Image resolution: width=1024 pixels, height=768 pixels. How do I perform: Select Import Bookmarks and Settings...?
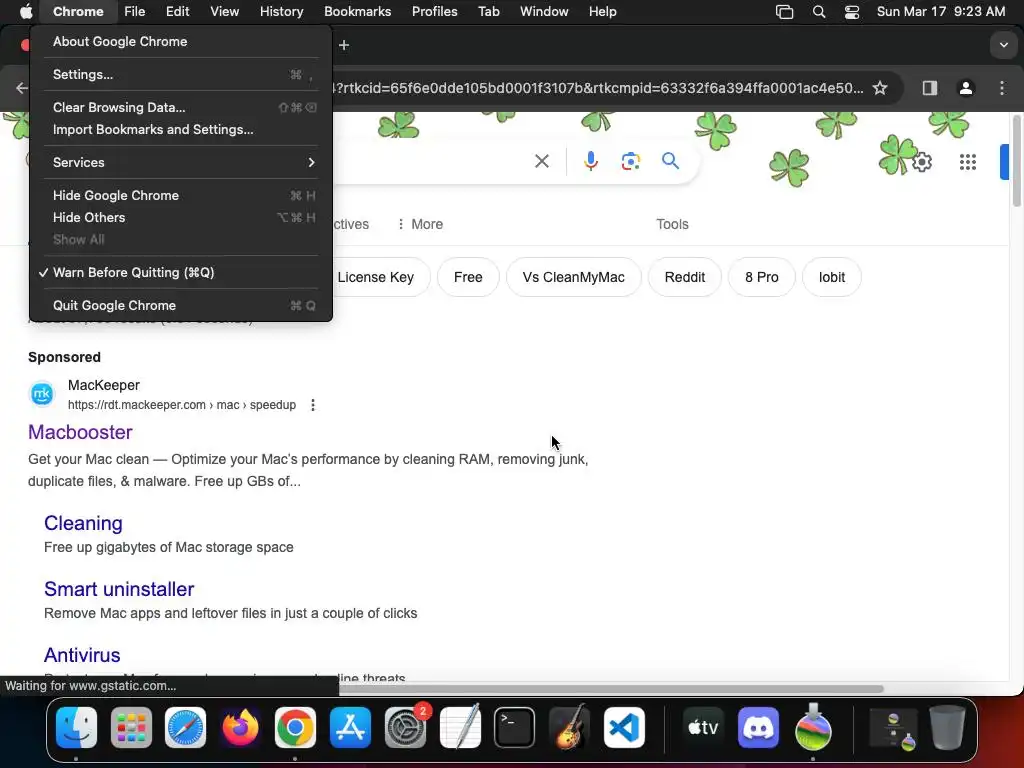(181, 129)
